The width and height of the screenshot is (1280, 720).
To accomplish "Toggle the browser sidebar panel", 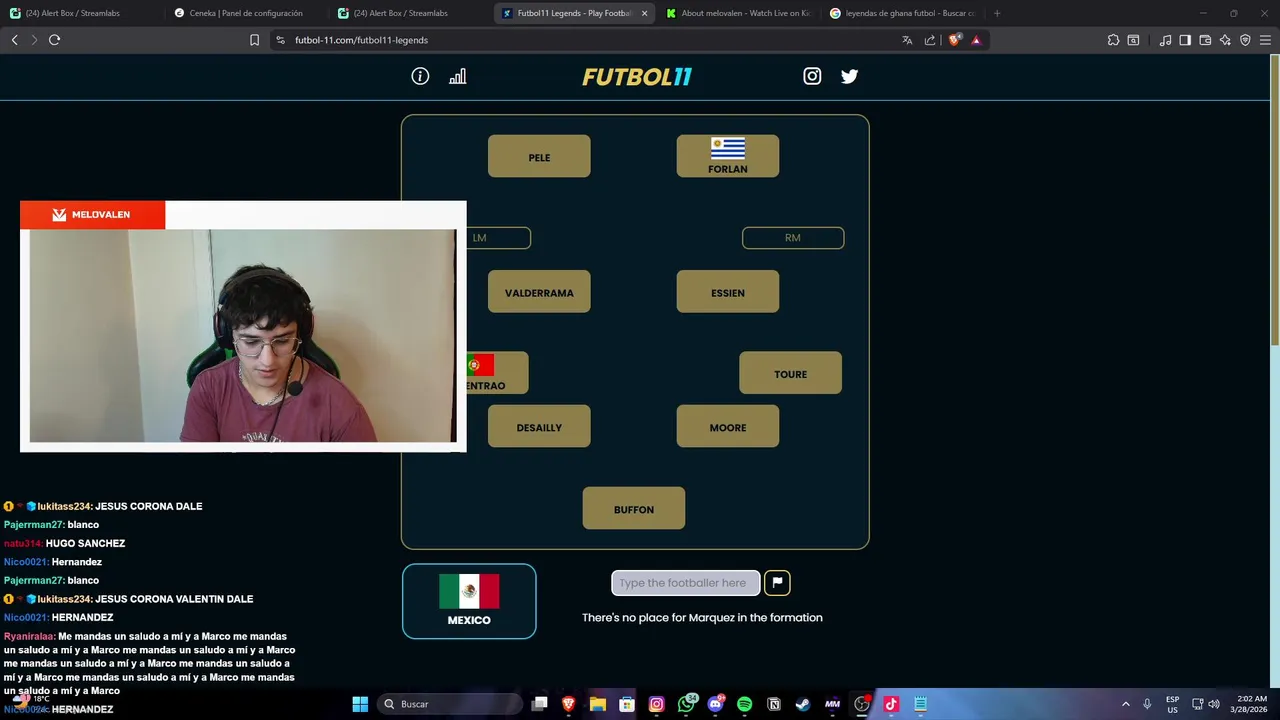I will click(x=1185, y=40).
